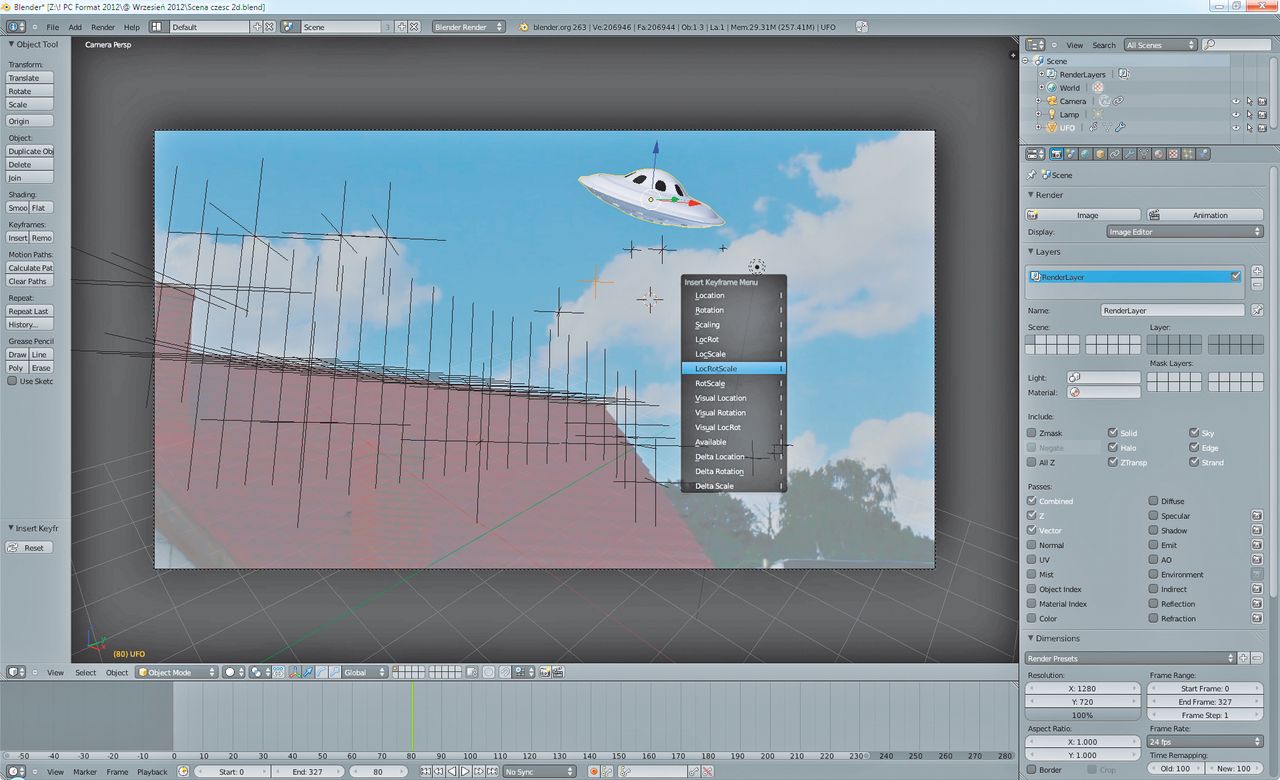The width and height of the screenshot is (1280, 780).
Task: Open the Render menu in top bar
Action: (103, 27)
